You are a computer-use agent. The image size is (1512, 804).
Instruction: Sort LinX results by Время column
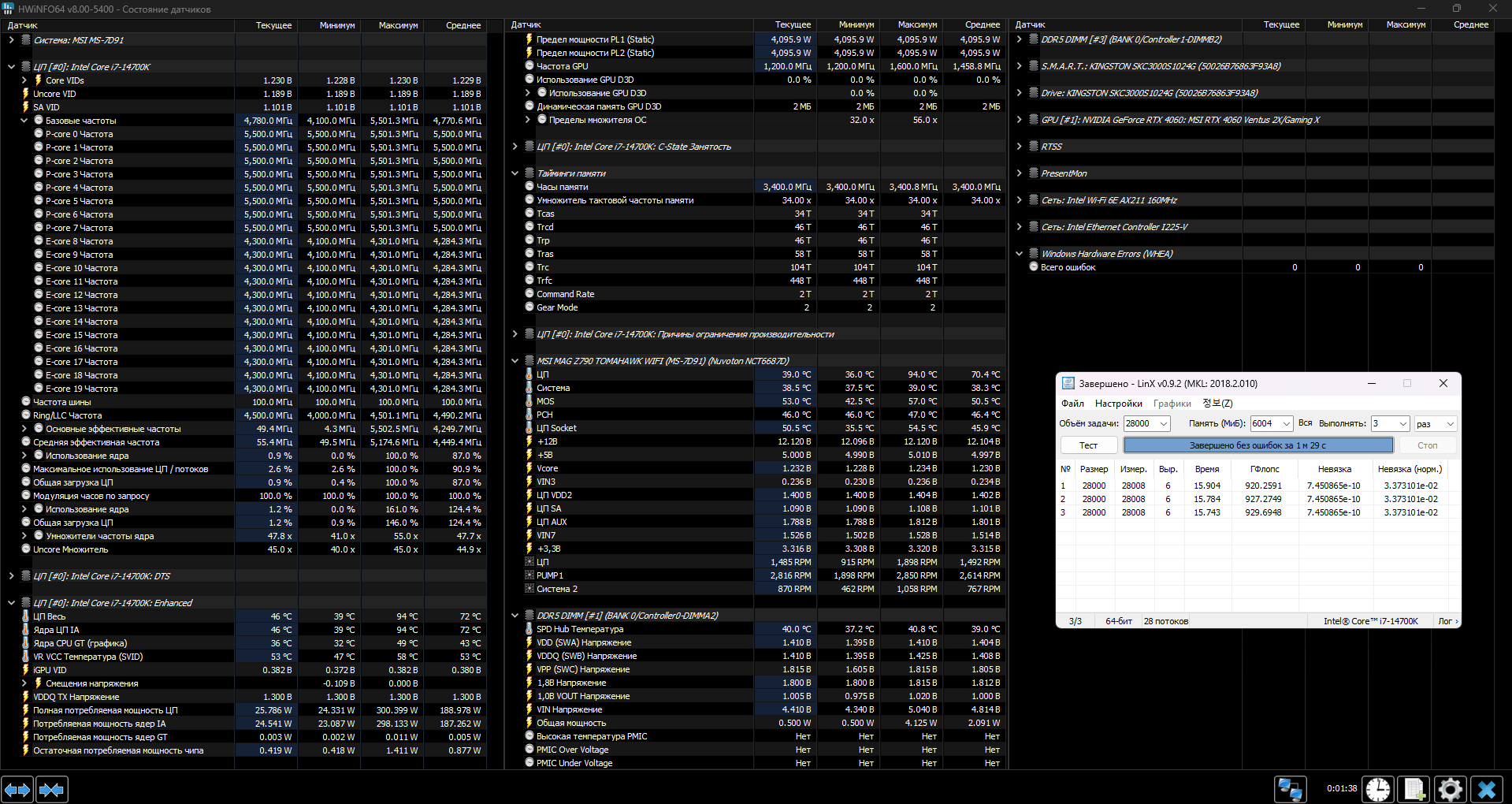click(x=1206, y=469)
